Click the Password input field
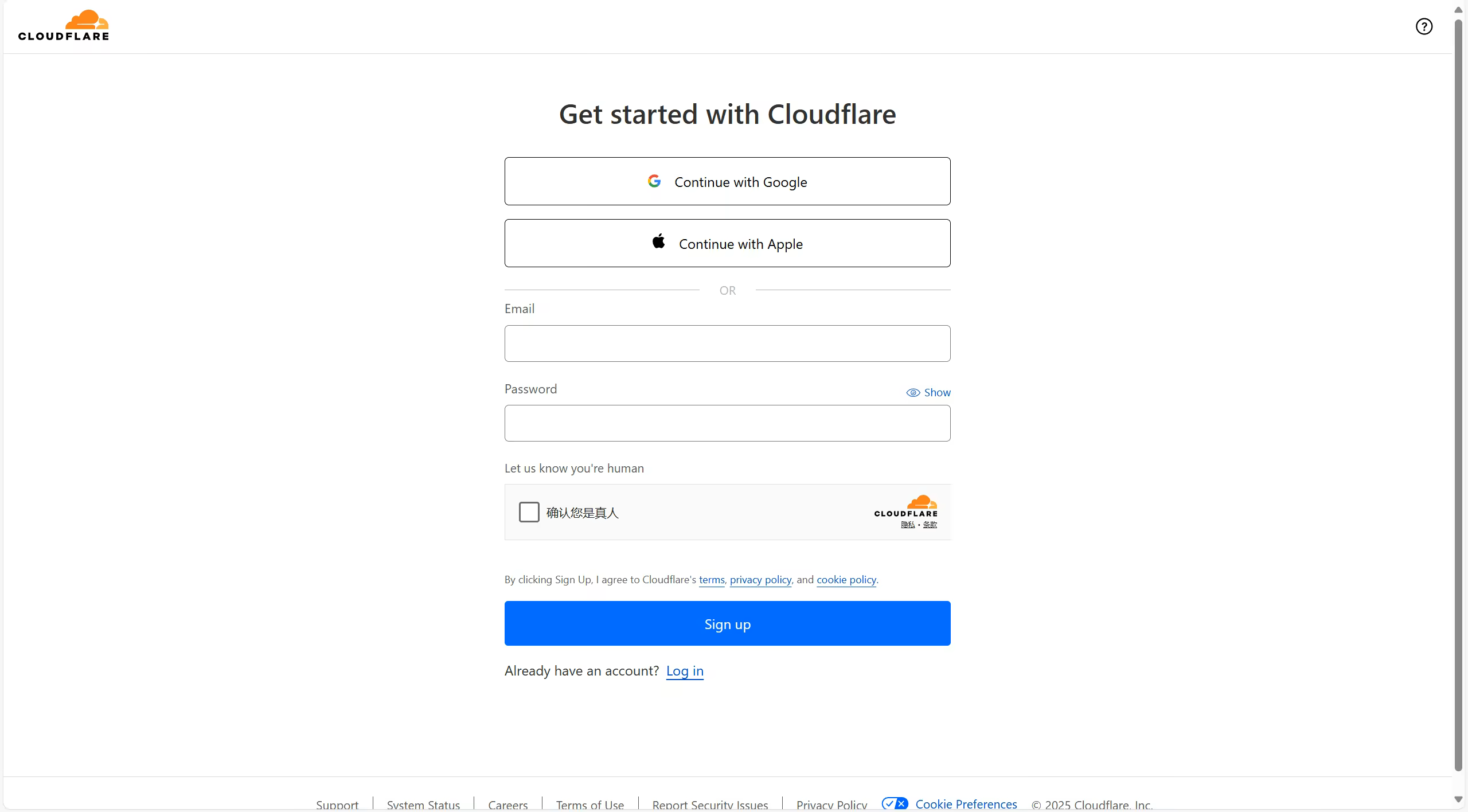Image resolution: width=1468 pixels, height=812 pixels. coord(727,423)
